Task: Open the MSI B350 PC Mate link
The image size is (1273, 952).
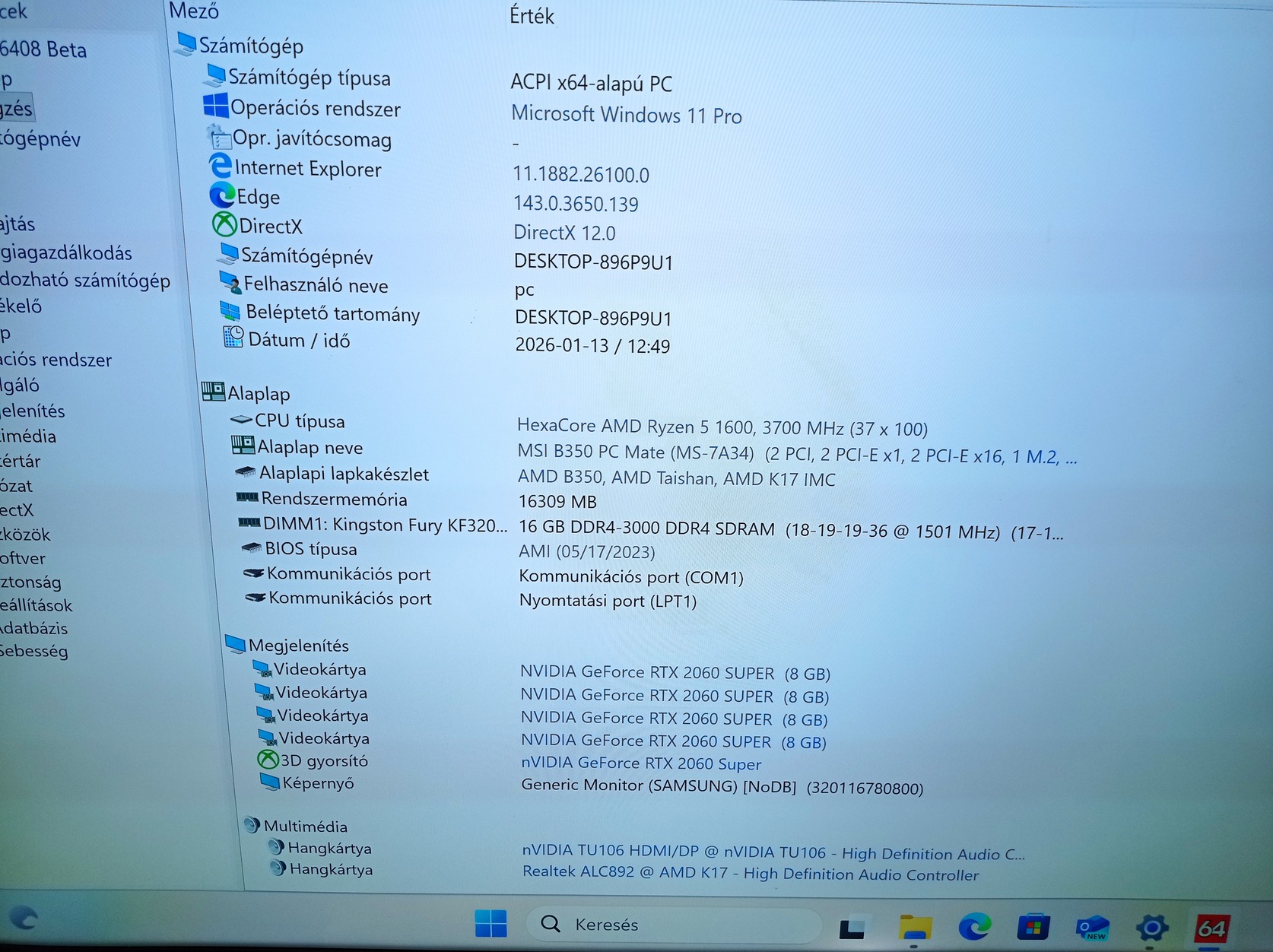Action: (797, 455)
